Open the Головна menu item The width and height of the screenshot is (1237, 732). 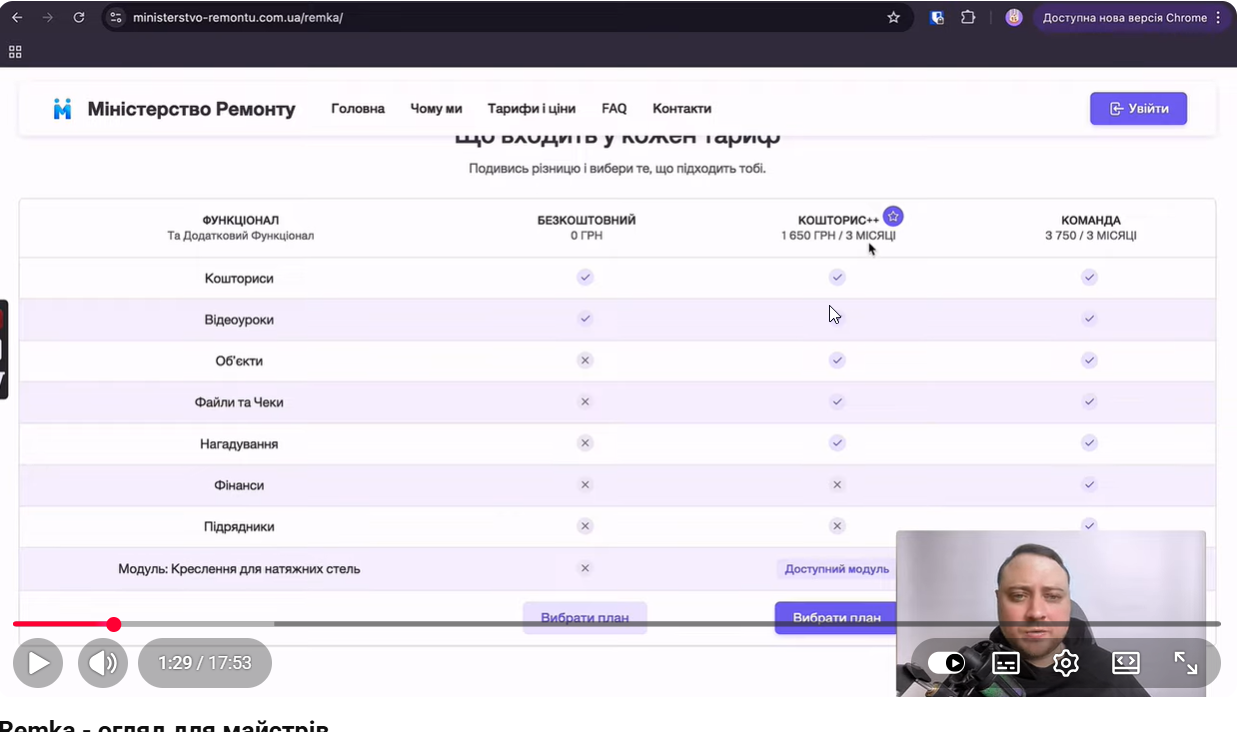[x=358, y=109]
